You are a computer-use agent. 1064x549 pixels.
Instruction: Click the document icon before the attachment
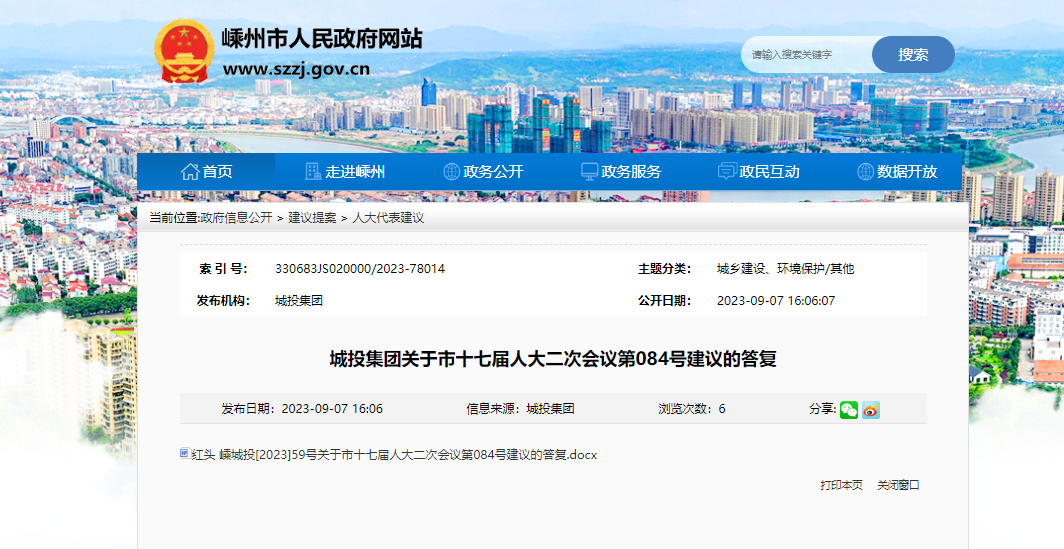pyautogui.click(x=184, y=454)
